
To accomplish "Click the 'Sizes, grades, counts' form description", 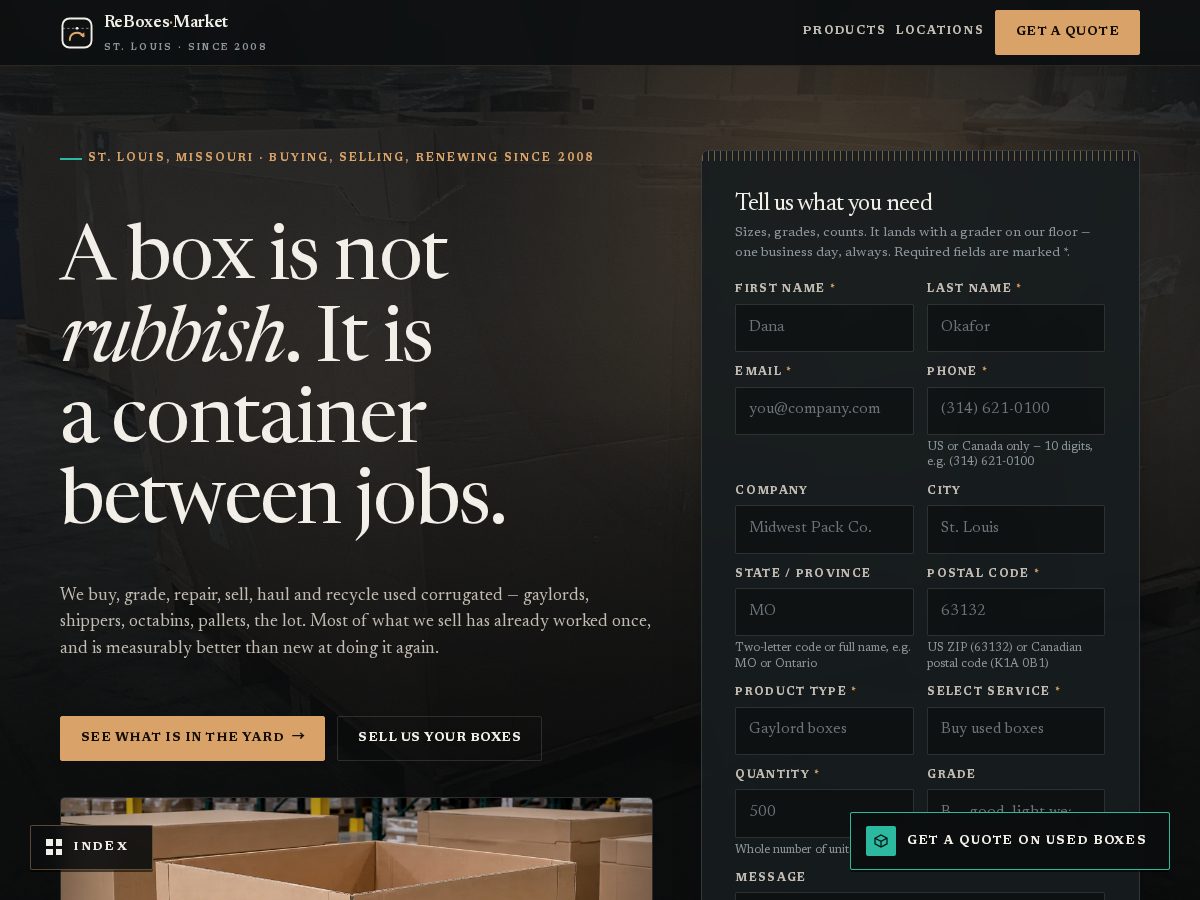I will pyautogui.click(x=913, y=242).
